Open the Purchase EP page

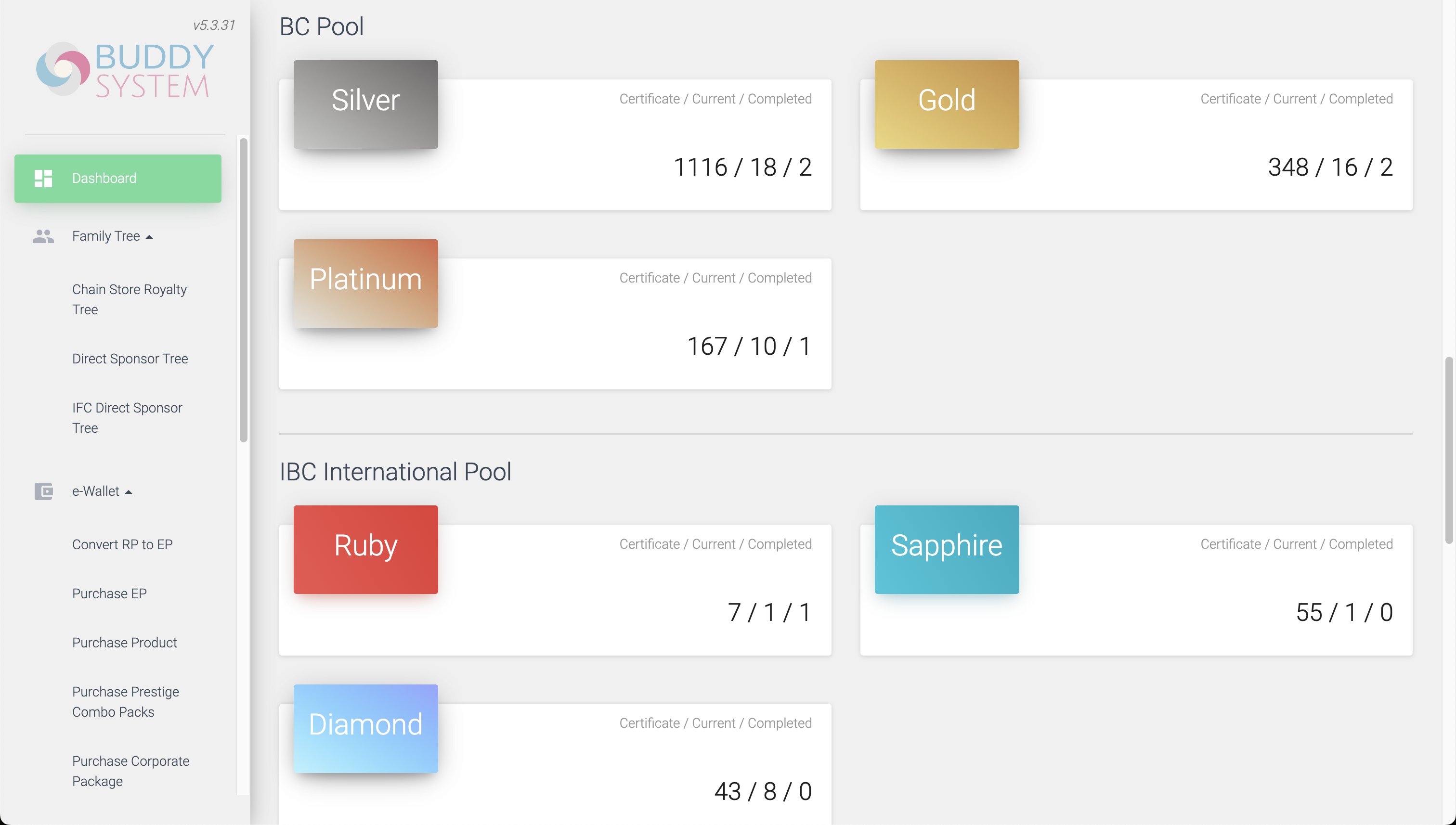[x=109, y=593]
